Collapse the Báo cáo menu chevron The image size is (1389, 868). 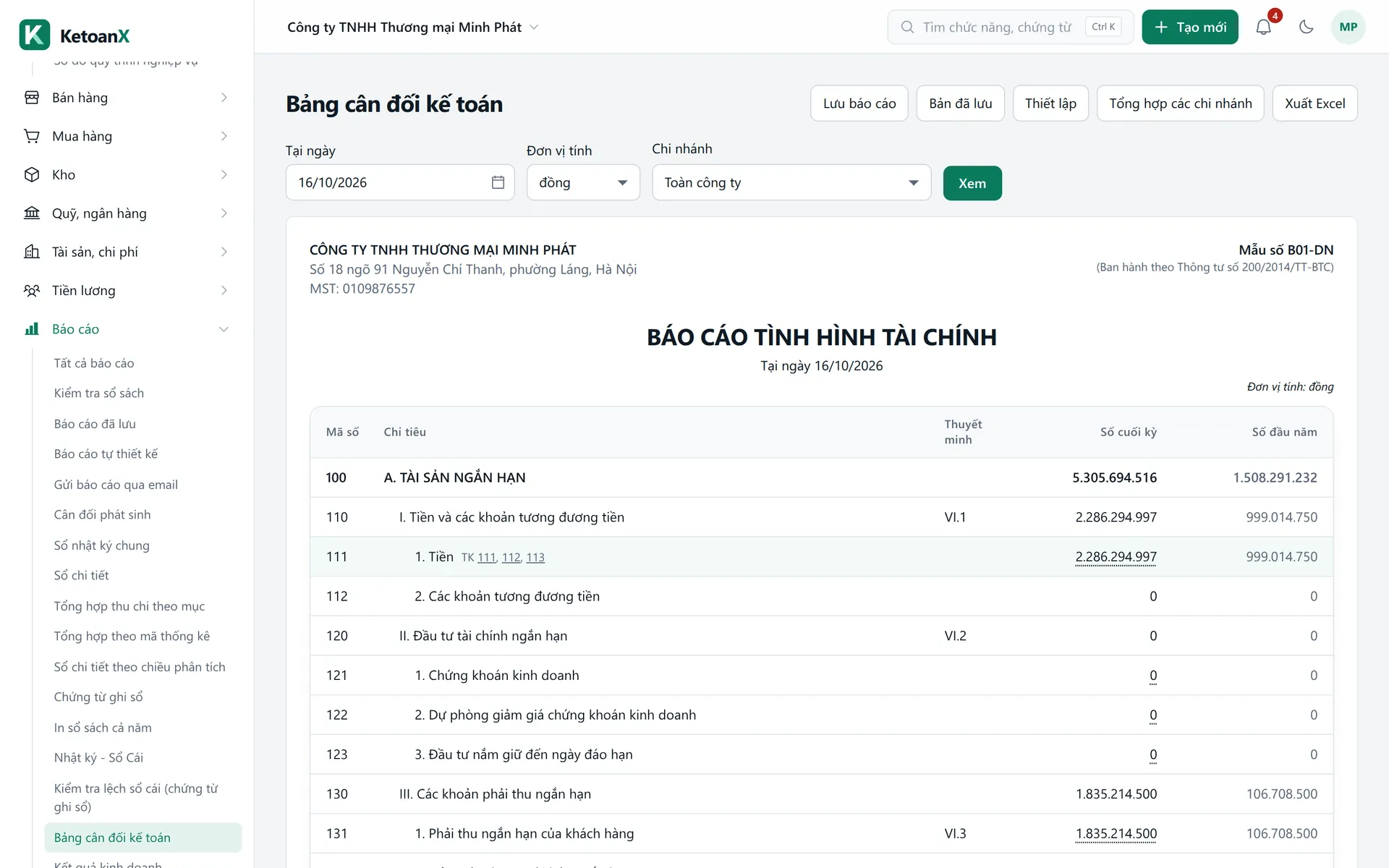224,329
